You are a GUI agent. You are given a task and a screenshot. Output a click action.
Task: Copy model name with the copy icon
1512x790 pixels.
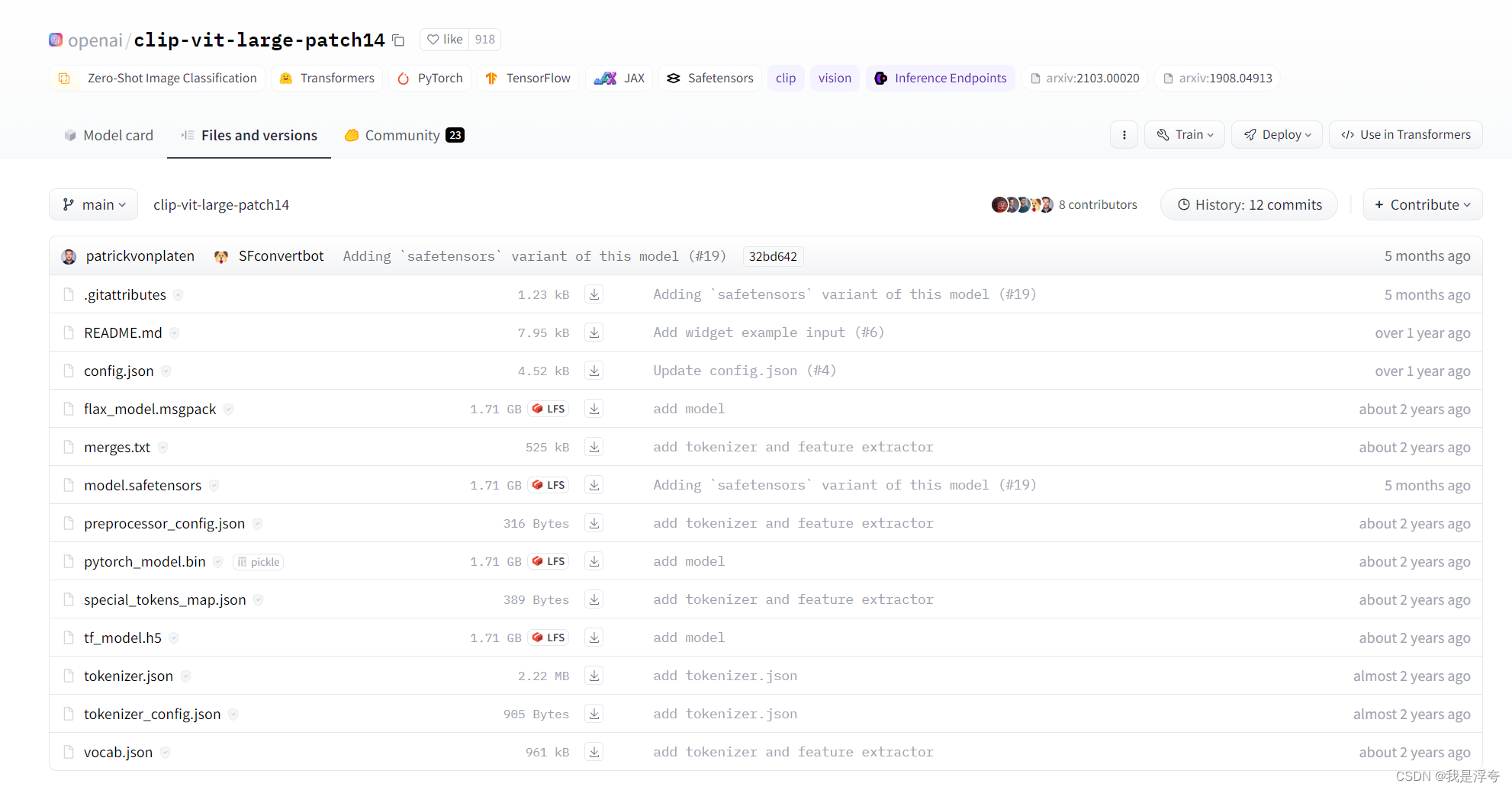[398, 40]
